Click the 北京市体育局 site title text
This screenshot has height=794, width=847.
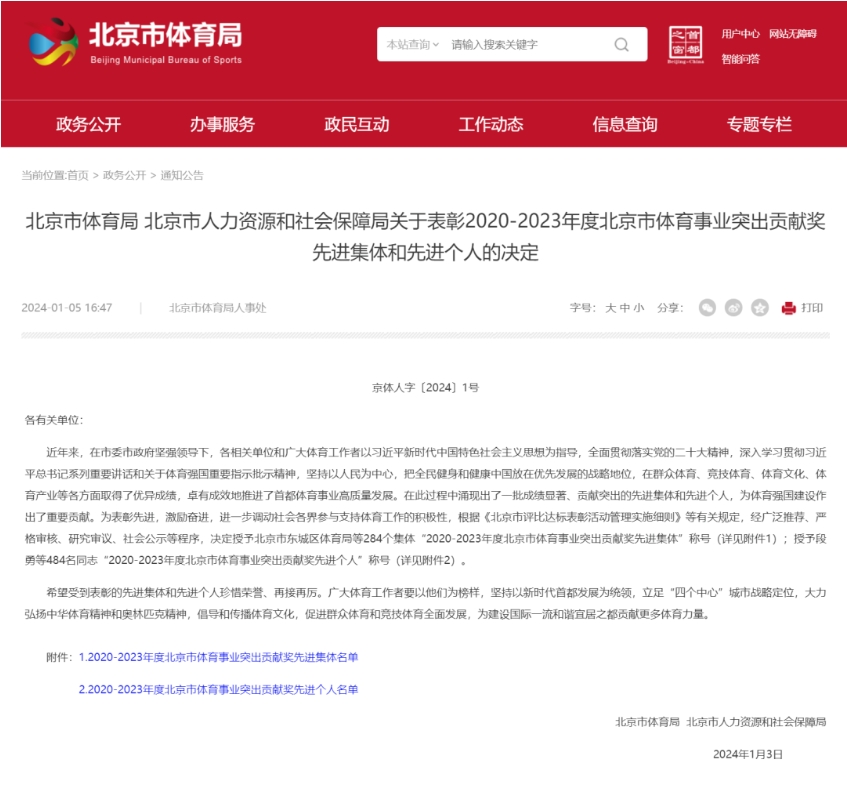pyautogui.click(x=165, y=35)
